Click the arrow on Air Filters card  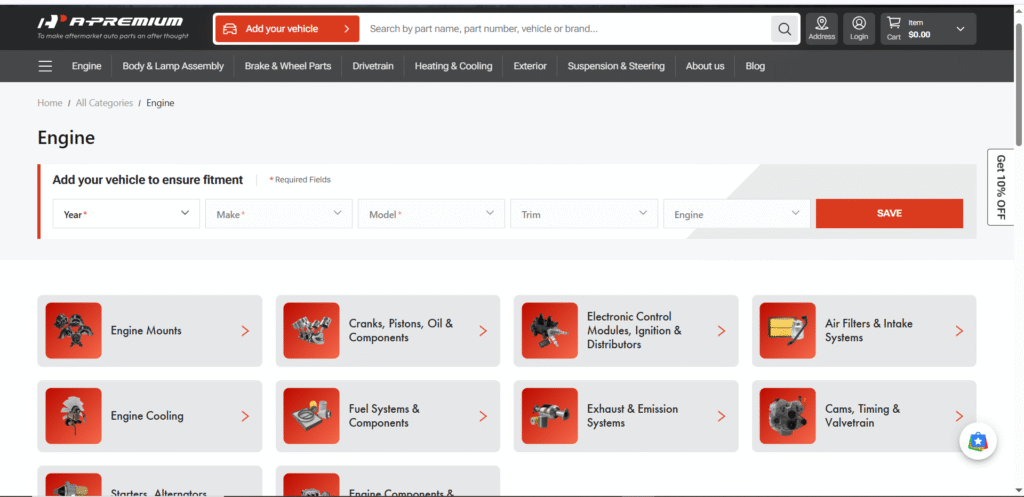[959, 331]
